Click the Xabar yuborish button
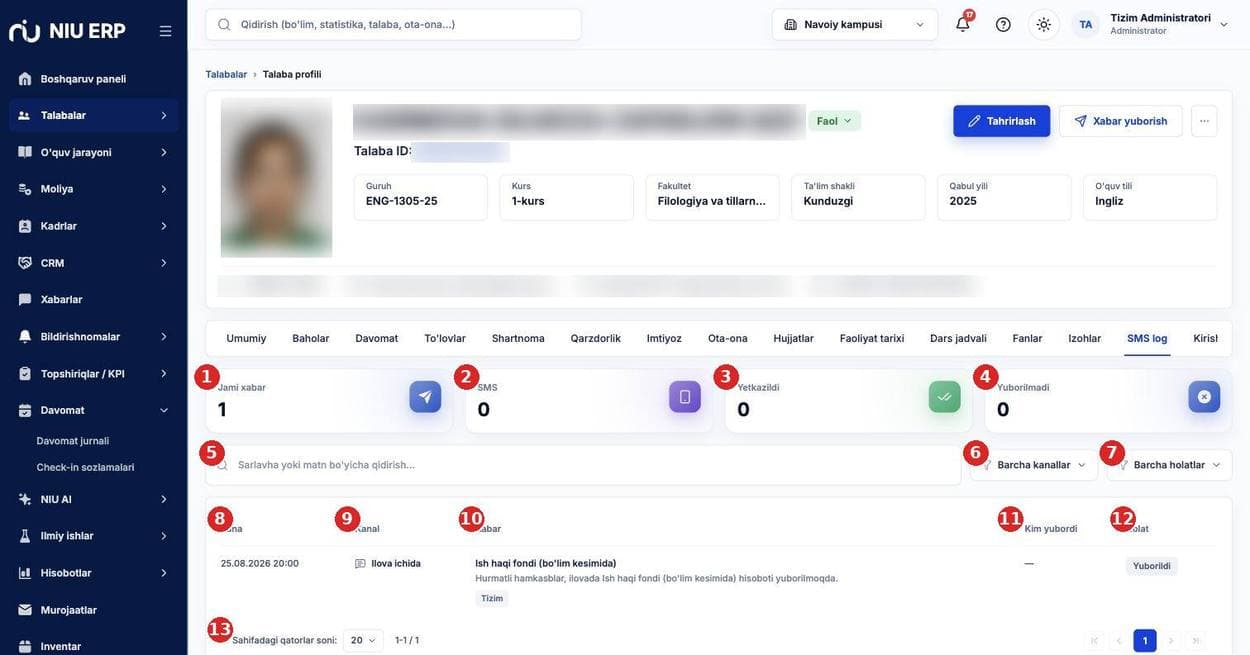The height and width of the screenshot is (655, 1250). (x=1121, y=121)
